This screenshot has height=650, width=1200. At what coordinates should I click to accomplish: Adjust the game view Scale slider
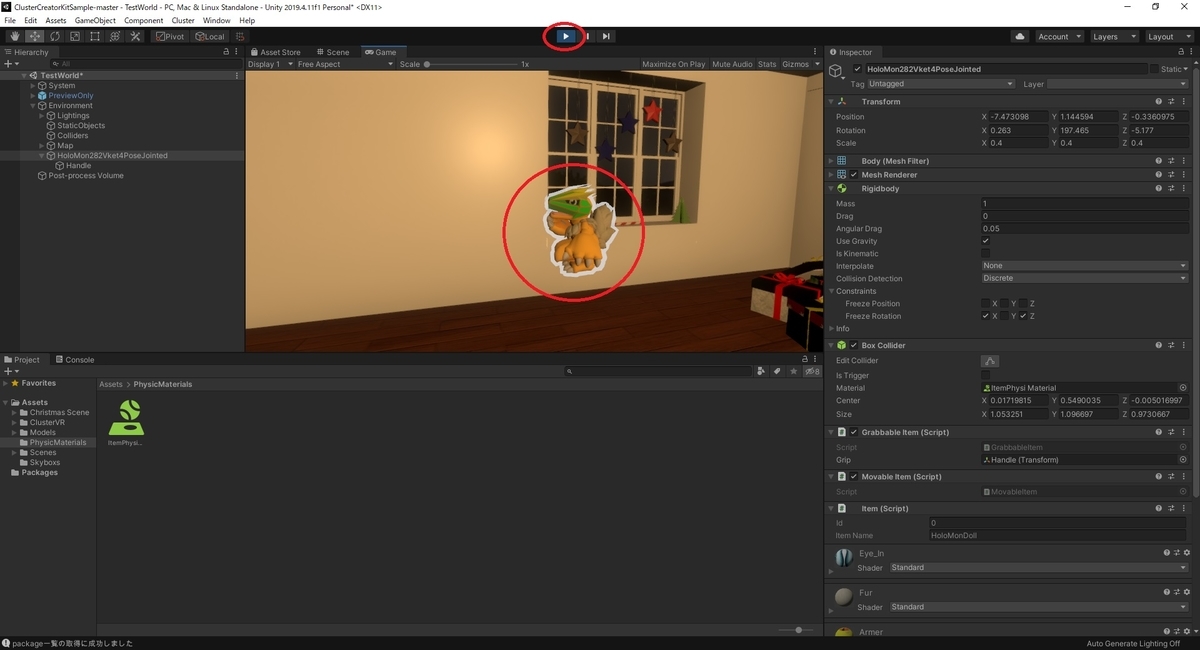470,64
